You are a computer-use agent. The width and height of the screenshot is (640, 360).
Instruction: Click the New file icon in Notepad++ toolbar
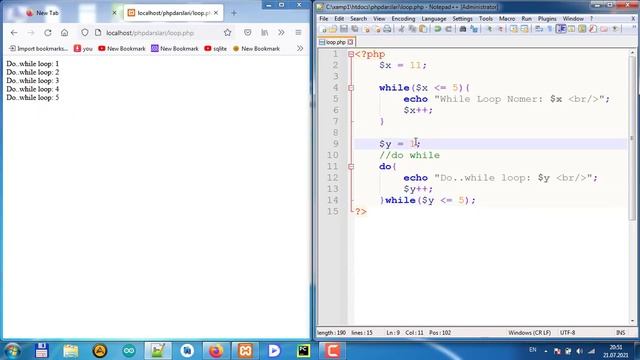pyautogui.click(x=324, y=29)
